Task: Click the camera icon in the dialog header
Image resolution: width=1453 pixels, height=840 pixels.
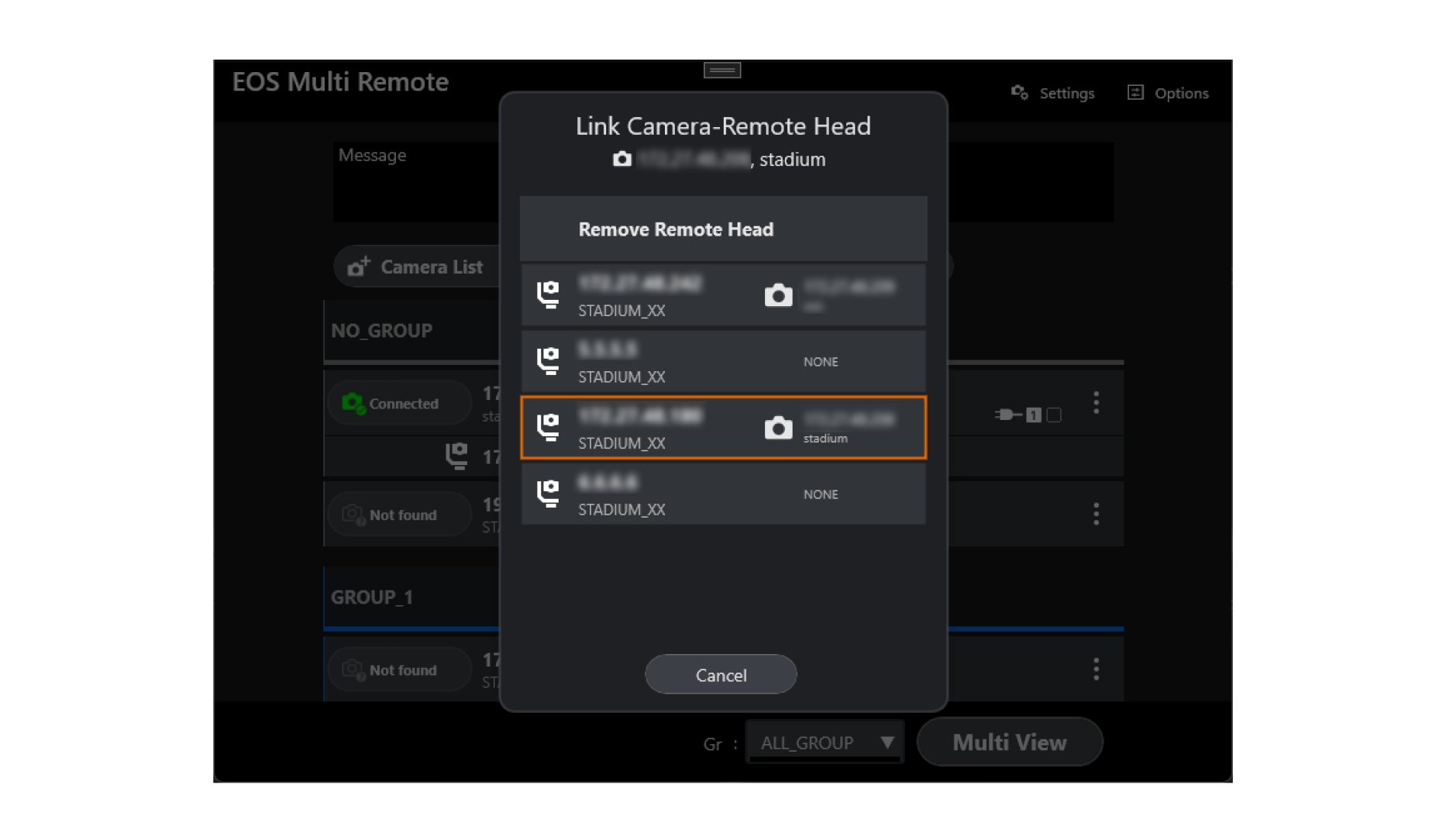Action: tap(622, 160)
